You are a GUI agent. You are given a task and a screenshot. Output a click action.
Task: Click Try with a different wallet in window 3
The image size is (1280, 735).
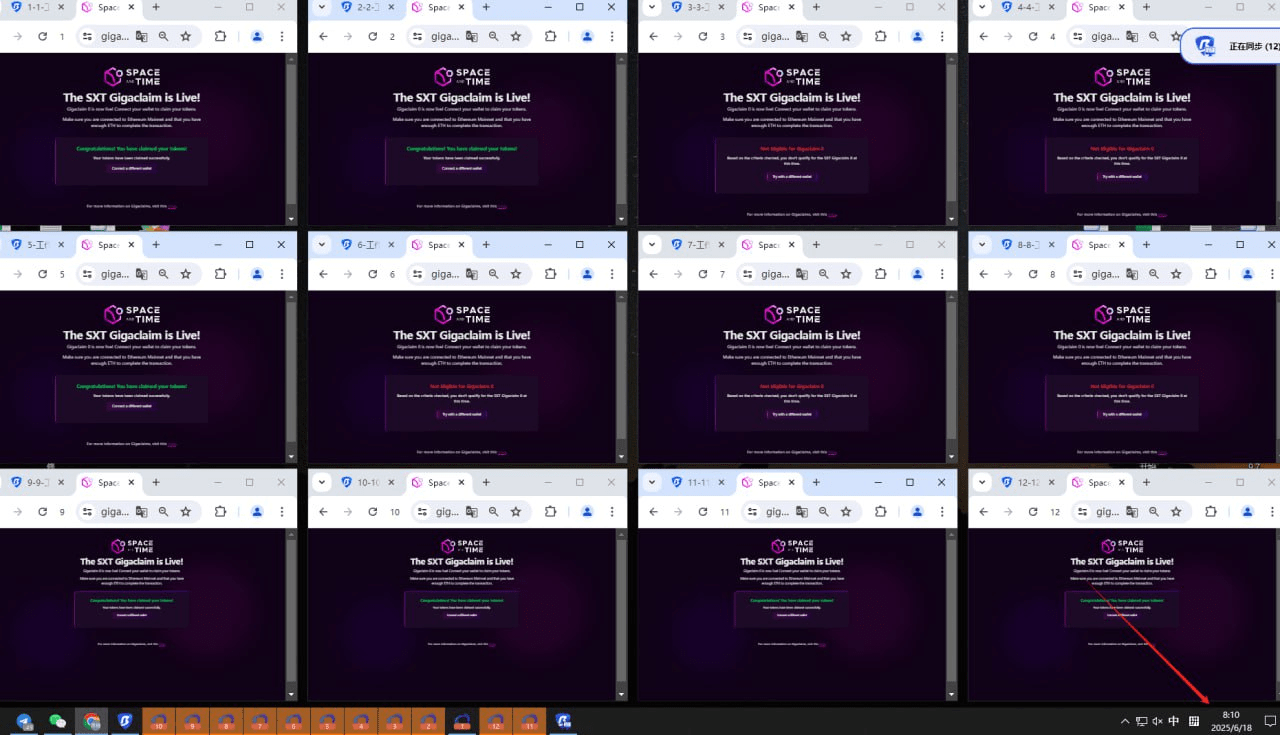coord(792,176)
